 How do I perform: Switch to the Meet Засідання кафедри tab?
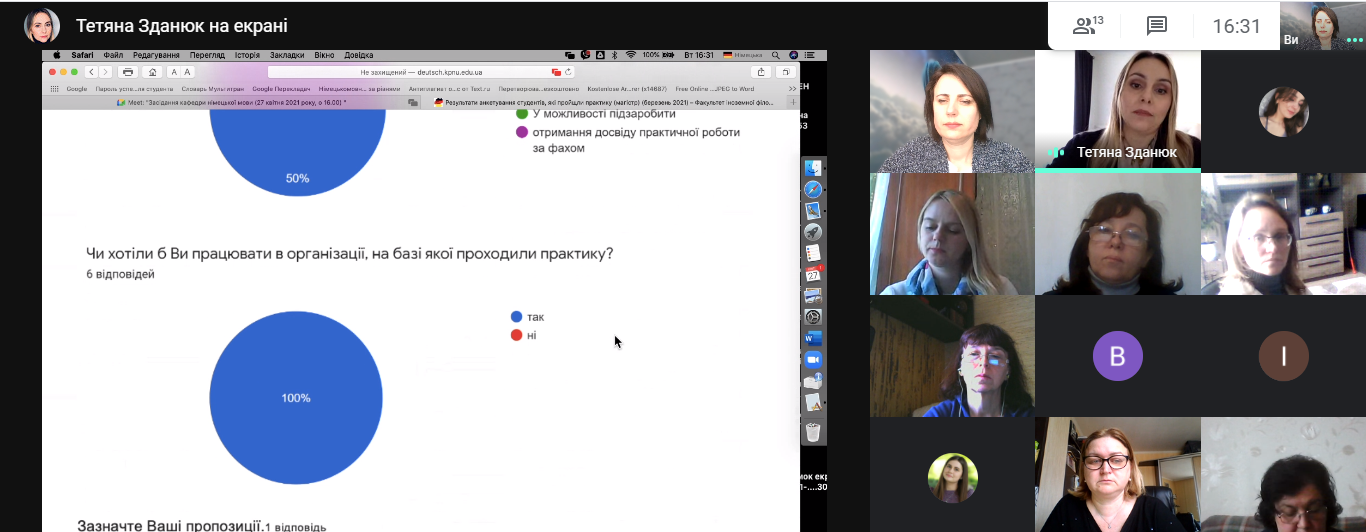[x=235, y=102]
